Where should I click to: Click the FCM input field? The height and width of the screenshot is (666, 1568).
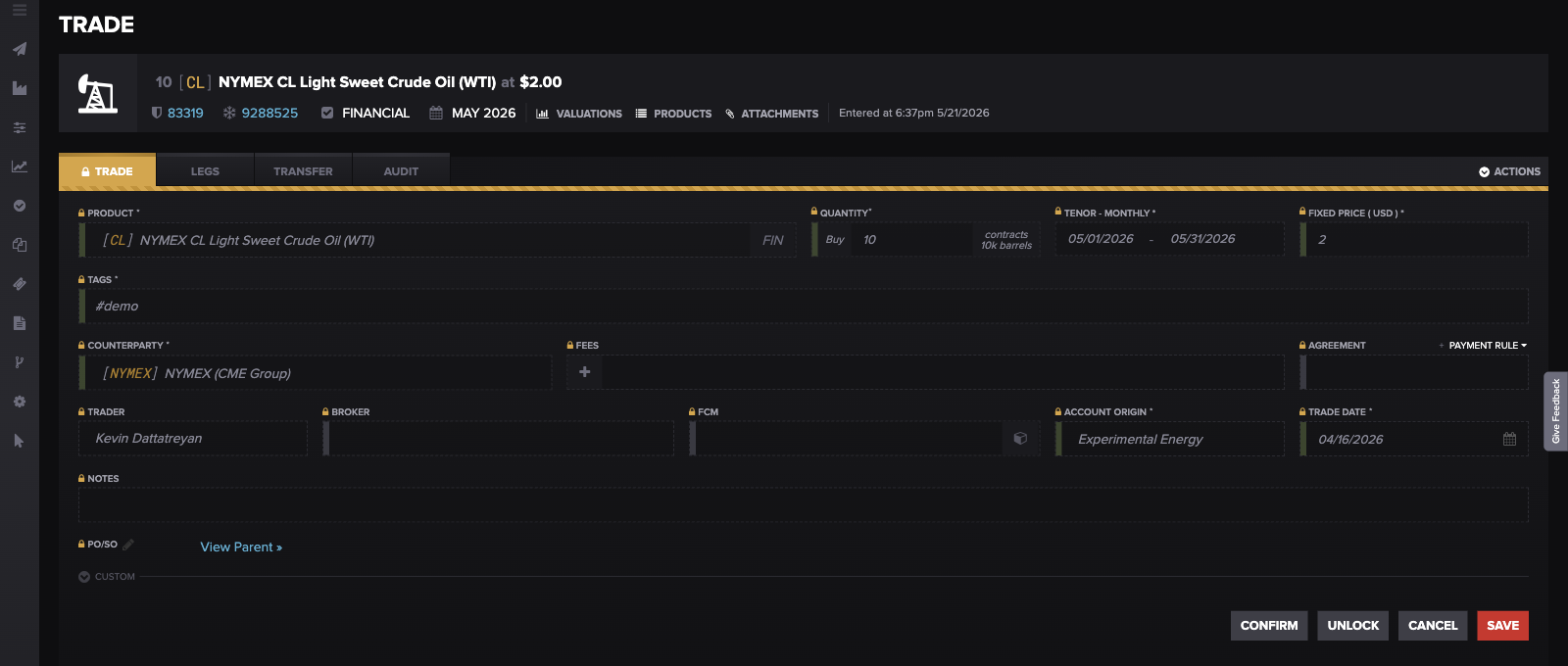[x=849, y=439]
